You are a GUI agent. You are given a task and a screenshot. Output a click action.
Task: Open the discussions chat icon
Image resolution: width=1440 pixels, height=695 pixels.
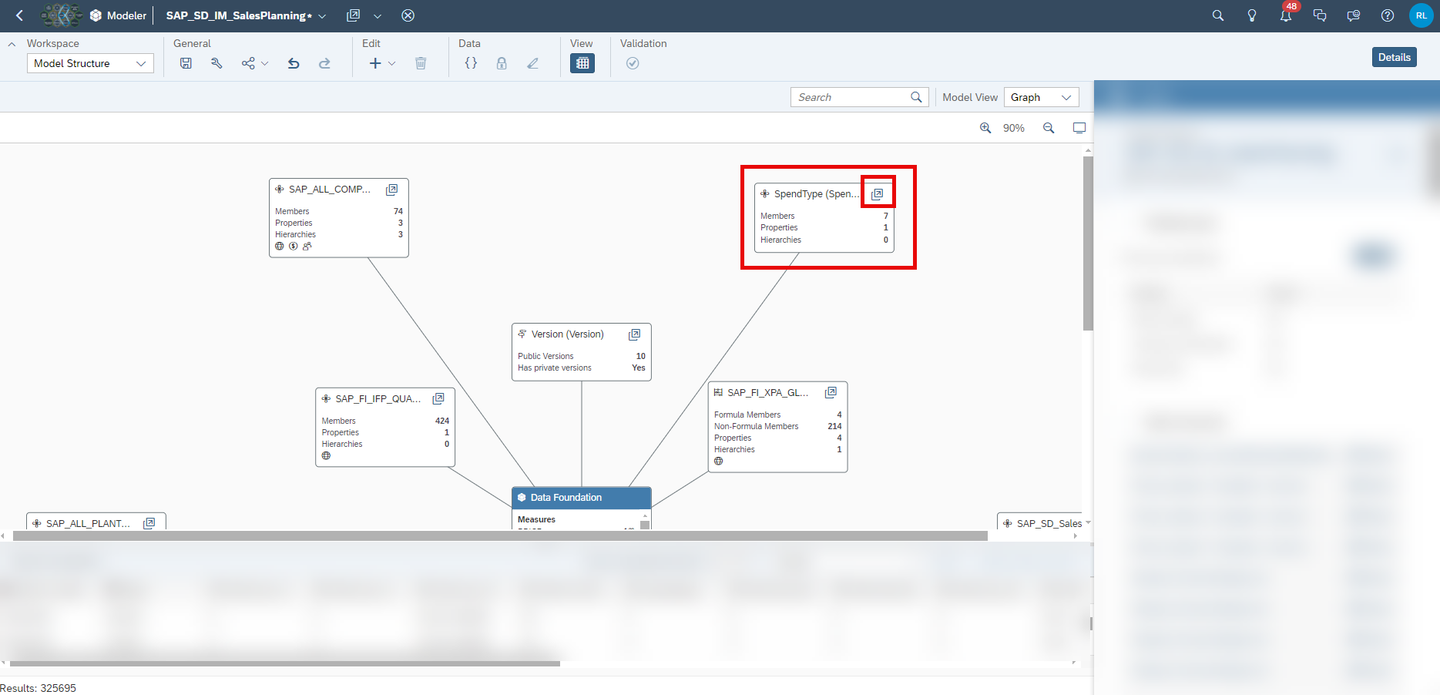tap(1320, 16)
